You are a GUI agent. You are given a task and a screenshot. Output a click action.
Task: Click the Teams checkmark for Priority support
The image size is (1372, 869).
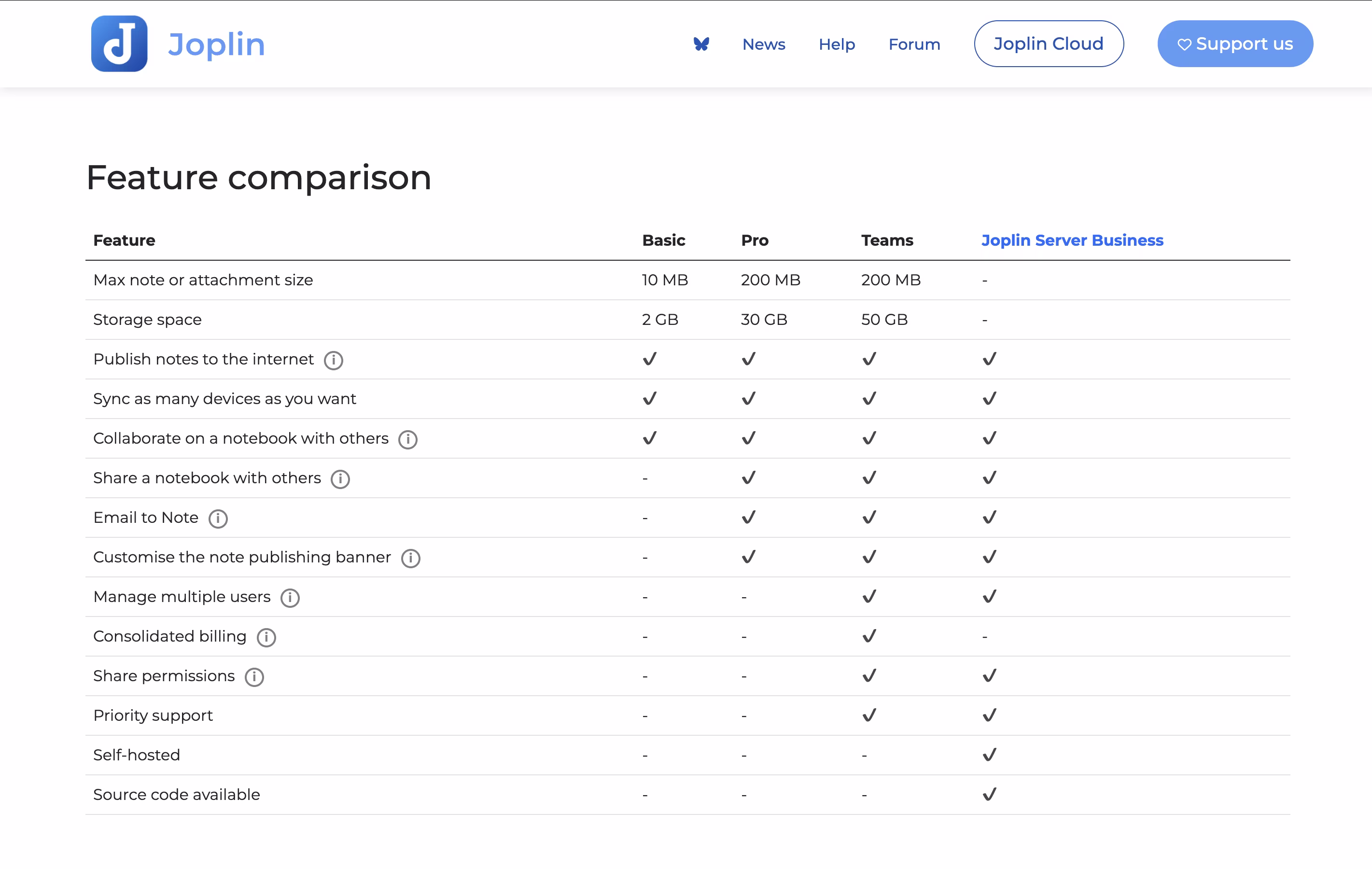(x=869, y=715)
